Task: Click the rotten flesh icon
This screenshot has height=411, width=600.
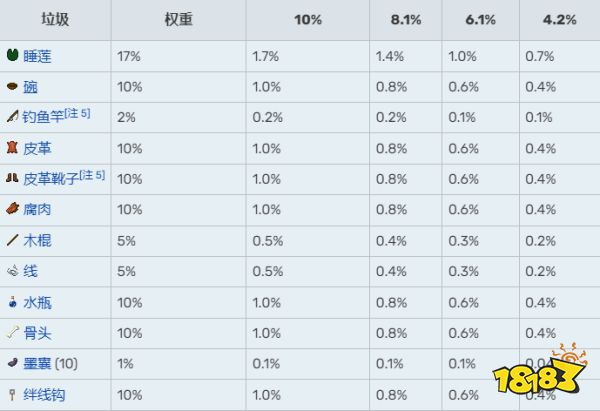Action: click(x=13, y=209)
